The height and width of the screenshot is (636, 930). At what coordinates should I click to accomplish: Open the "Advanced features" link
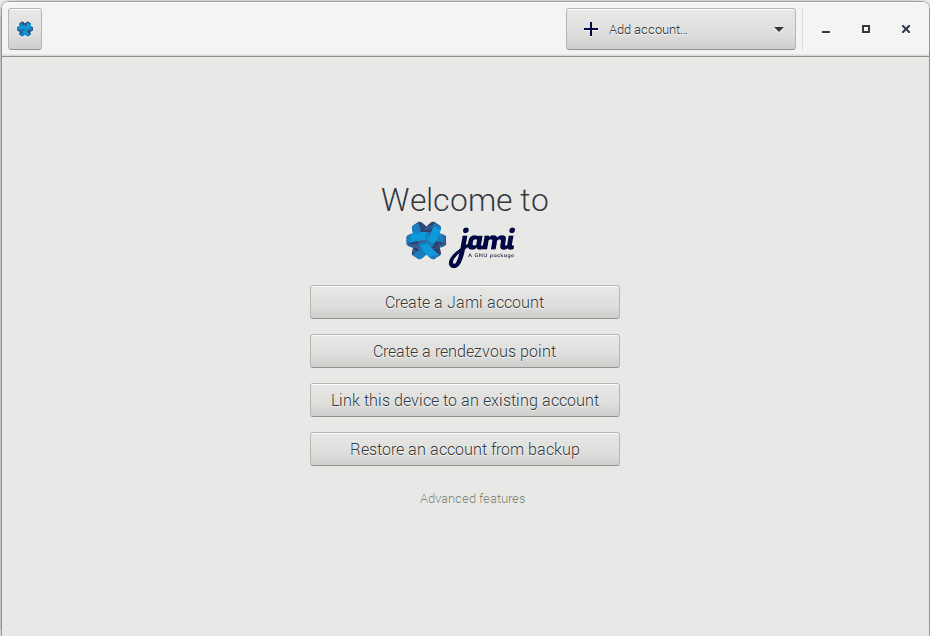click(x=472, y=498)
